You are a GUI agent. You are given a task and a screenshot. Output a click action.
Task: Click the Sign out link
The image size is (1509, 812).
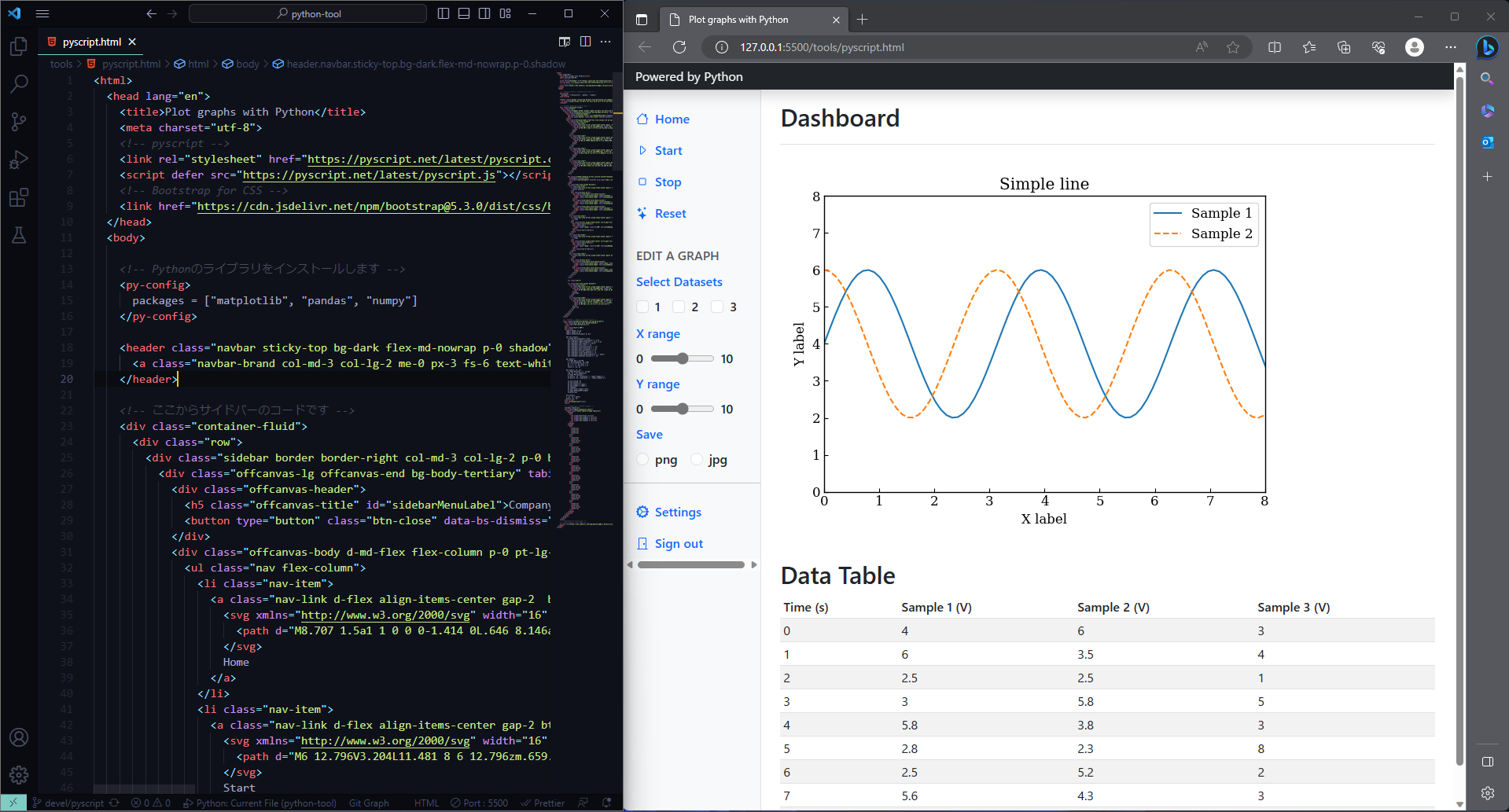pos(678,544)
